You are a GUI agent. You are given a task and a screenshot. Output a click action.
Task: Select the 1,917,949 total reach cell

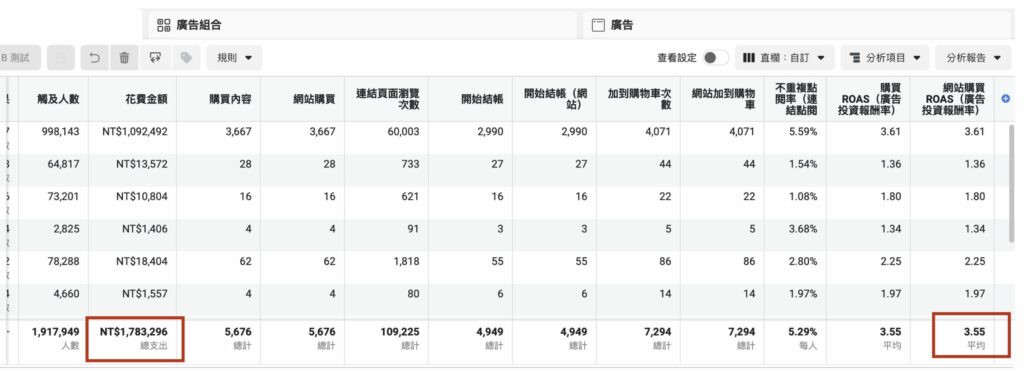click(x=54, y=341)
